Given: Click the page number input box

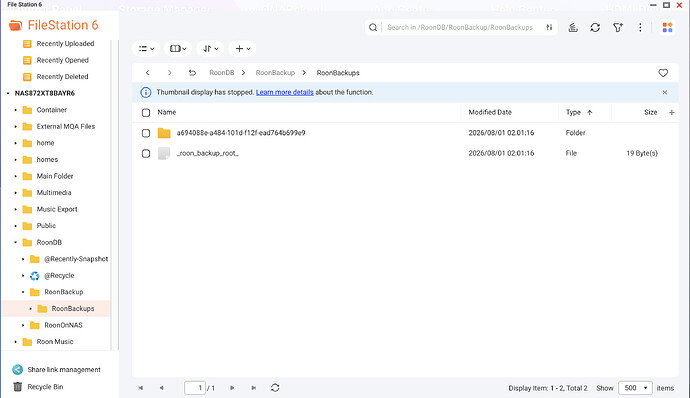Looking at the screenshot, I should (x=195, y=388).
